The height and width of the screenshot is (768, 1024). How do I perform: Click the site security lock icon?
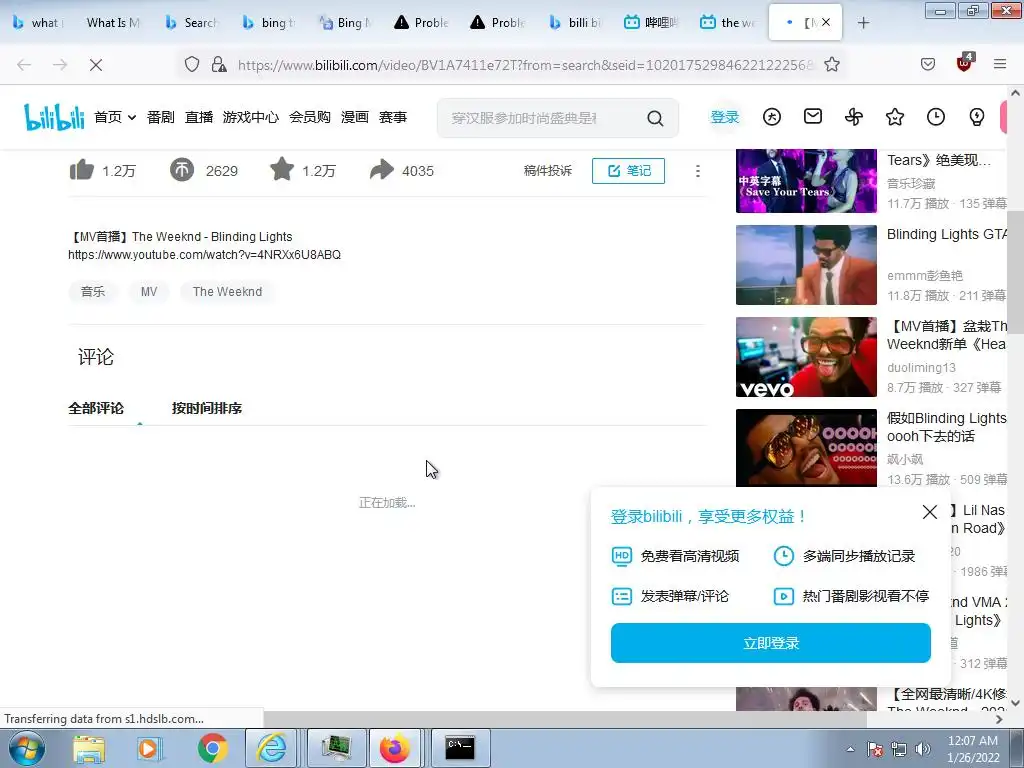point(219,64)
